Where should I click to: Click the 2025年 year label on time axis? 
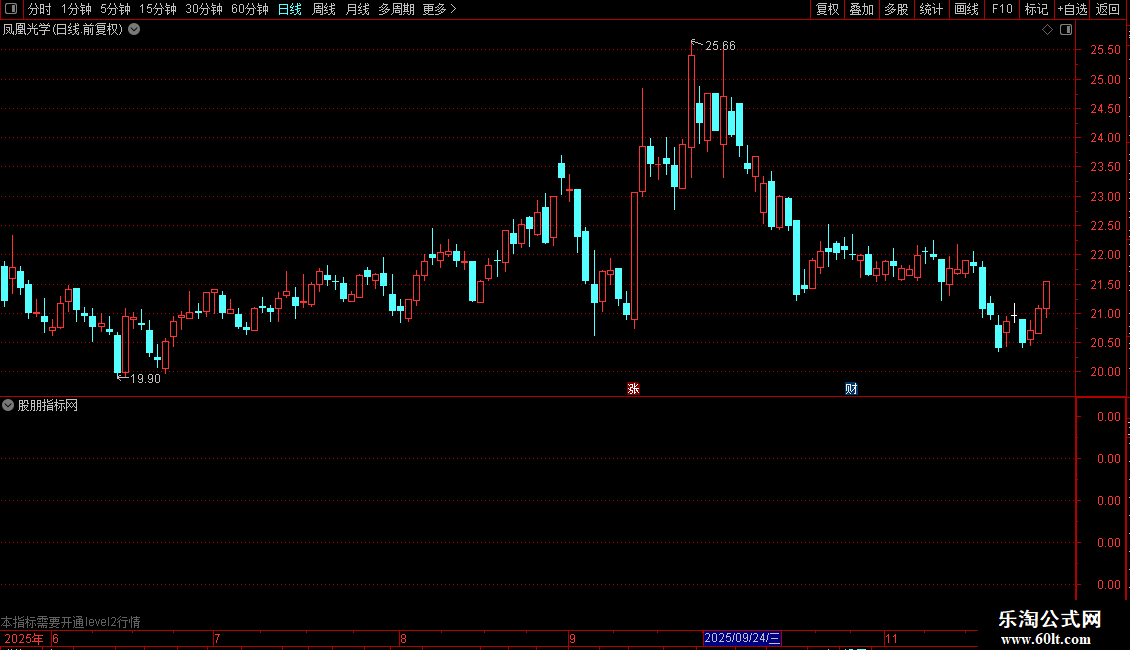(24, 638)
